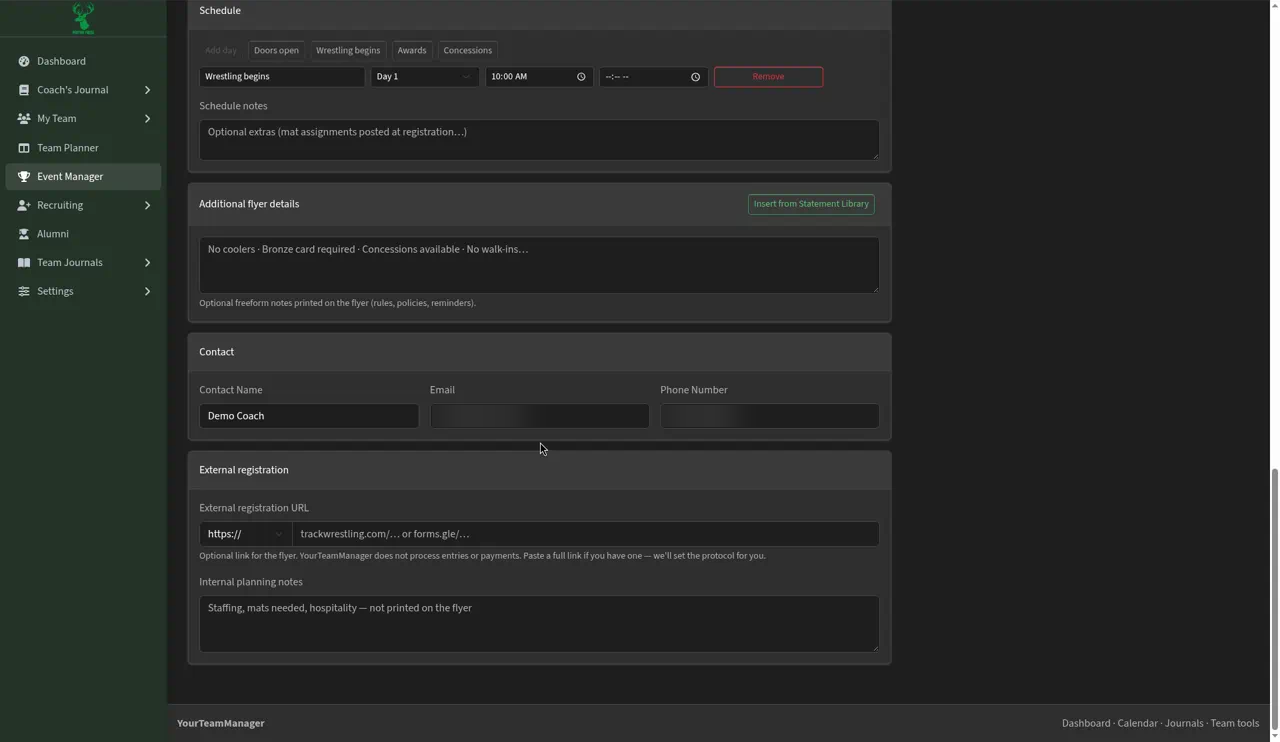Click the deer logo at top left
This screenshot has width=1280, height=742.
click(83, 18)
